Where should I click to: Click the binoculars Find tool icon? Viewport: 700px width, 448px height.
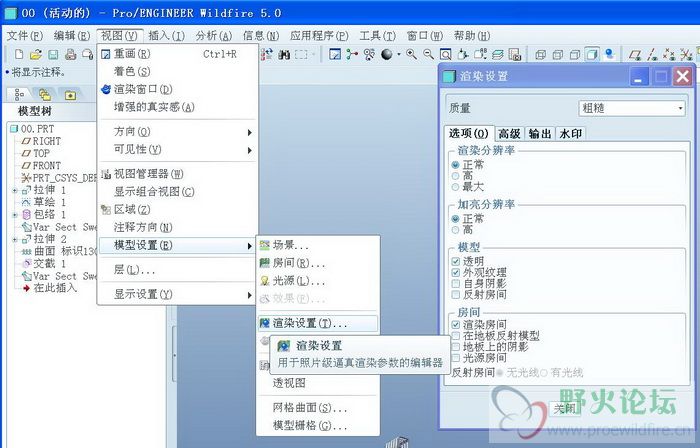point(284,54)
